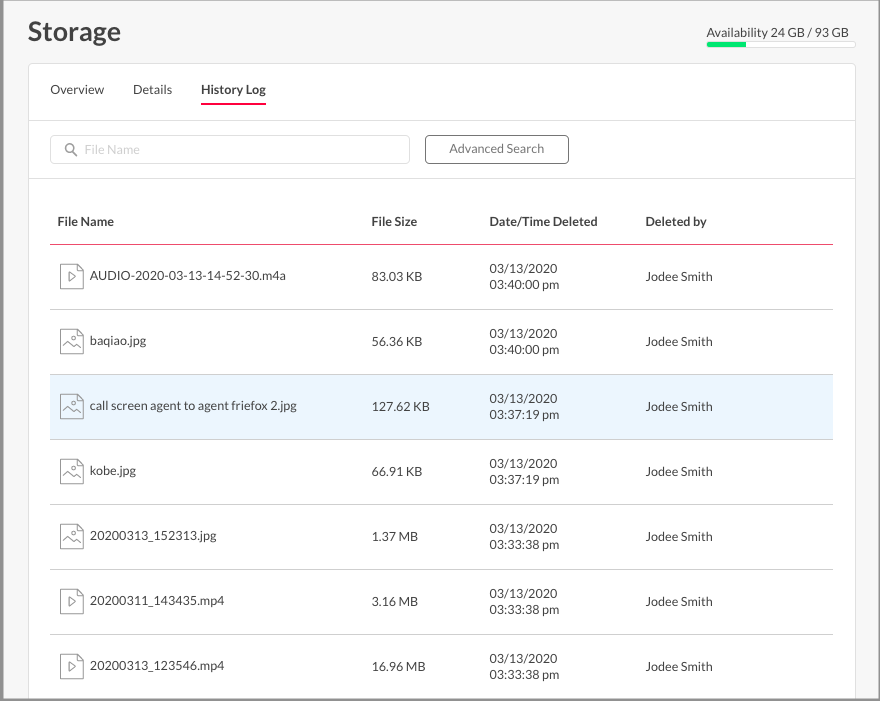Click the video icon for 20200311_143435.mp4
The image size is (880, 701).
pyautogui.click(x=72, y=602)
